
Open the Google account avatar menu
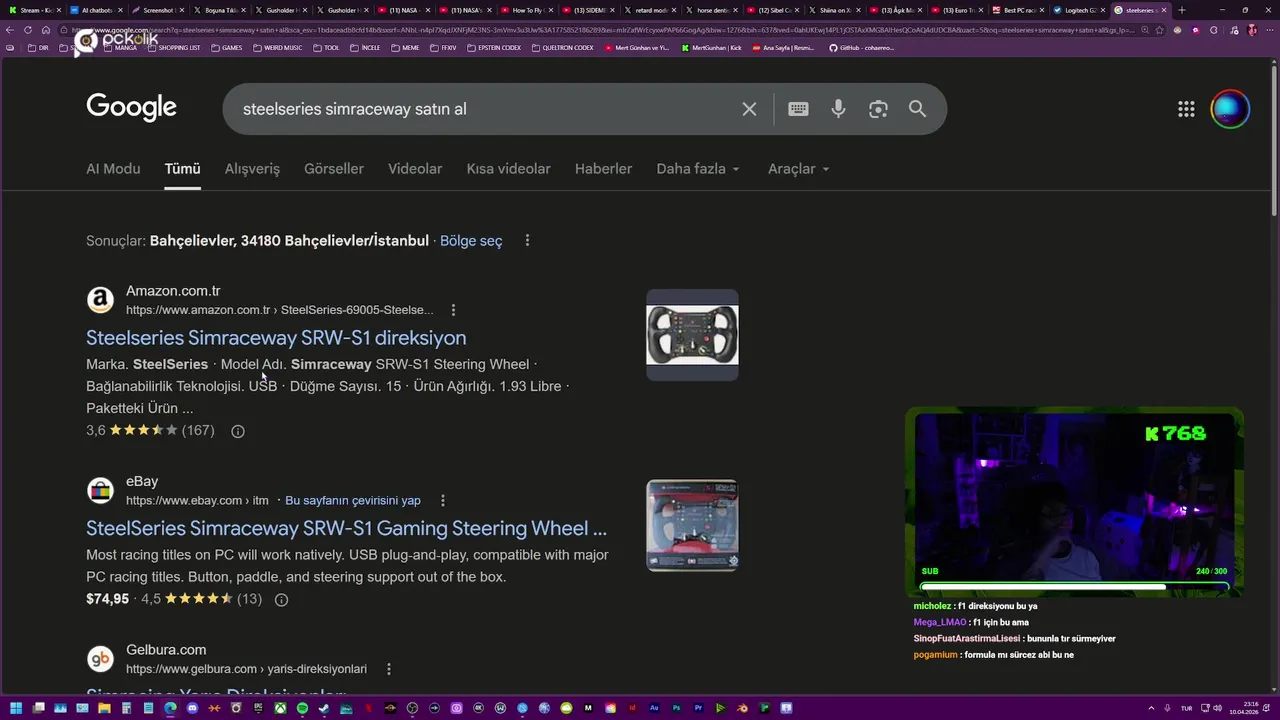coord(1230,109)
